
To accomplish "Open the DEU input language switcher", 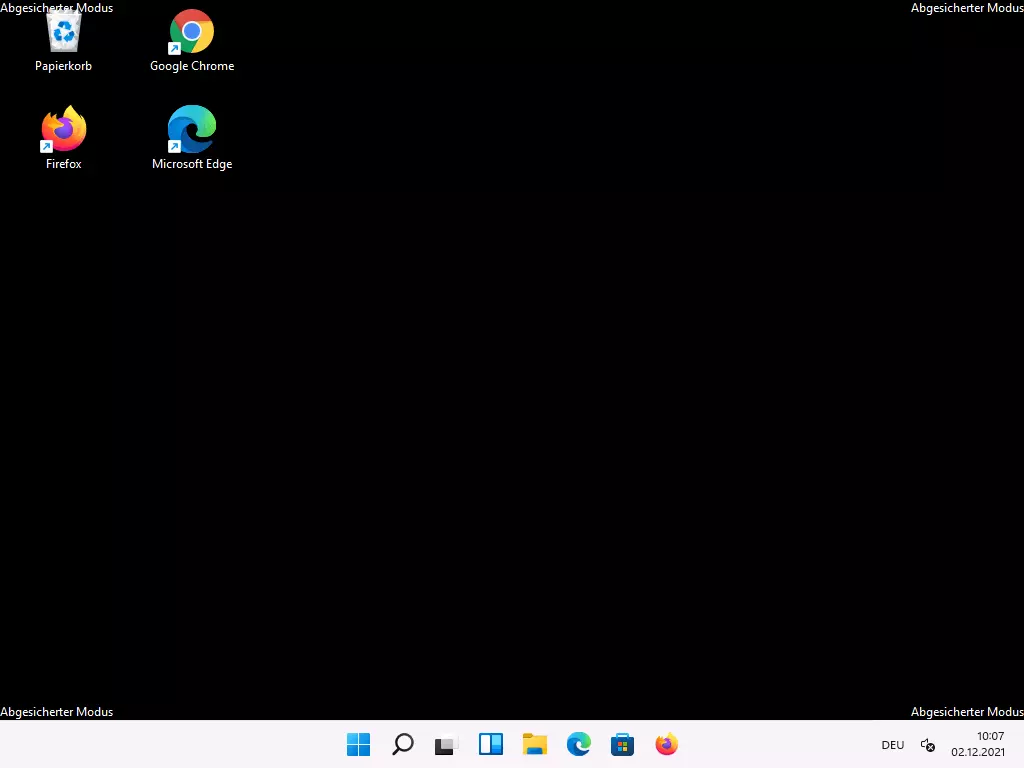I will pos(892,745).
